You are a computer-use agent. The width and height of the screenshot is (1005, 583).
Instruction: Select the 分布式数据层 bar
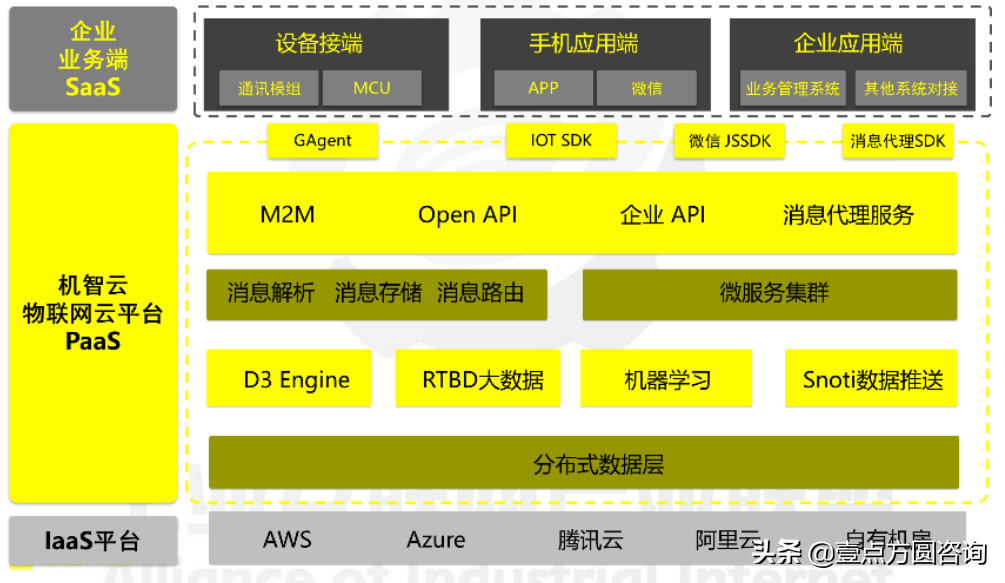[583, 463]
